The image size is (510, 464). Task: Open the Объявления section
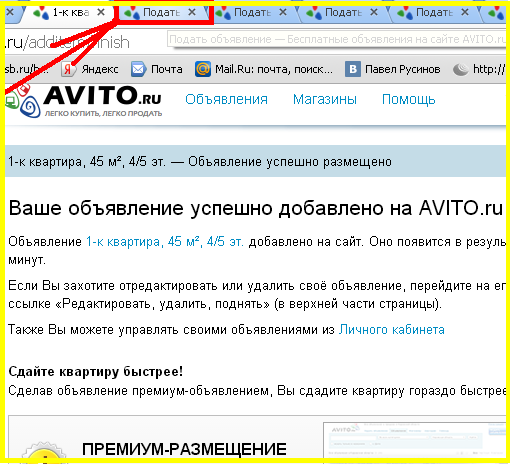(226, 99)
